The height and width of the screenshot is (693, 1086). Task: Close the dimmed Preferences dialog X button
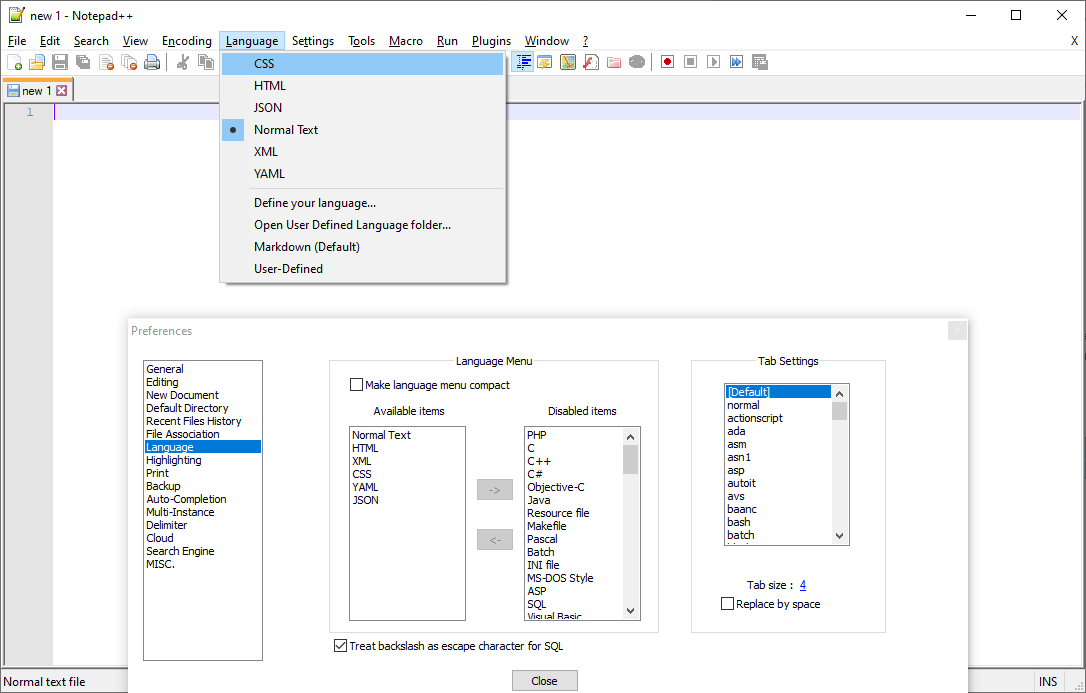tap(957, 331)
